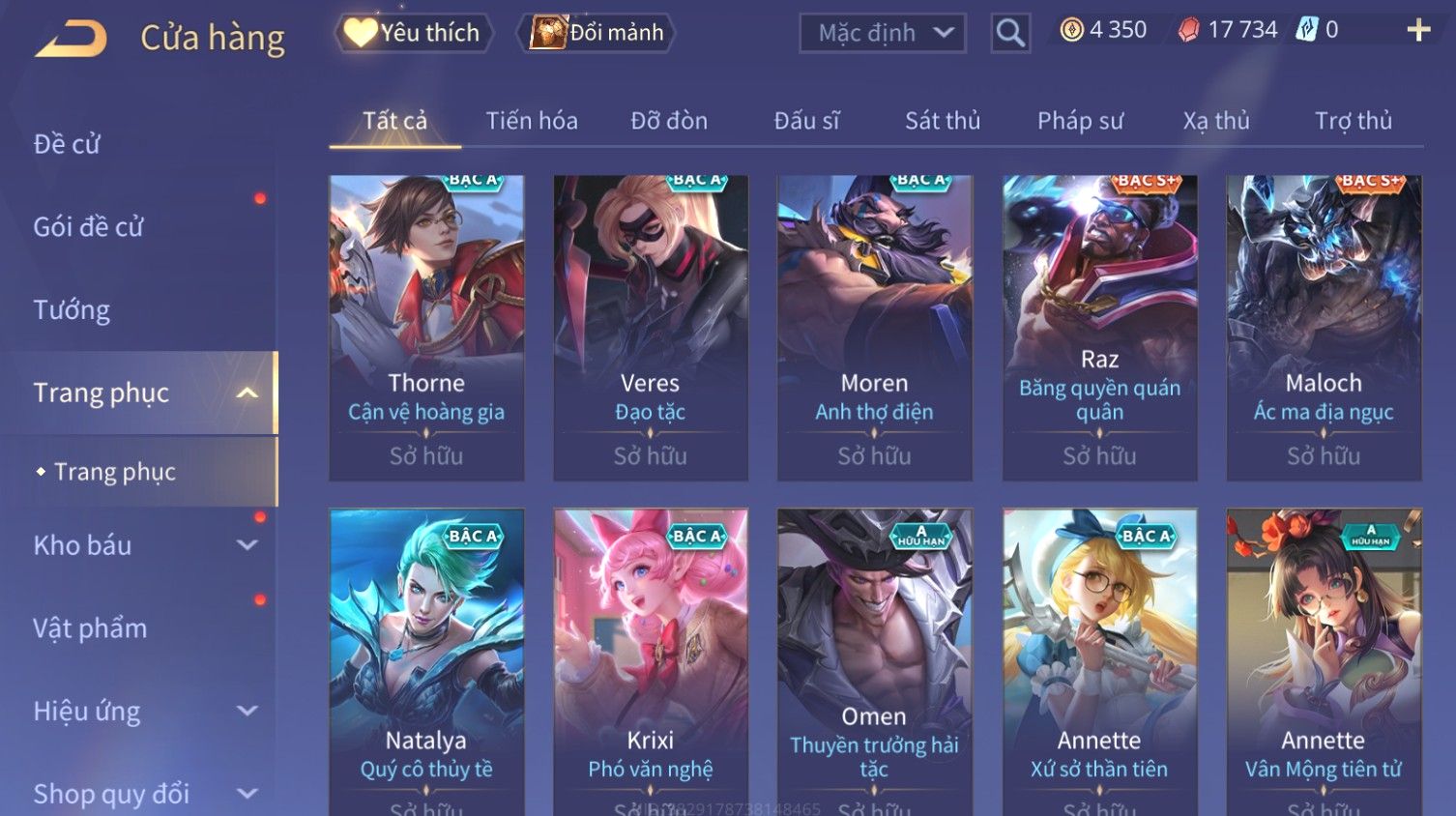
Task: Click the golden back arrow icon
Action: click(72, 39)
